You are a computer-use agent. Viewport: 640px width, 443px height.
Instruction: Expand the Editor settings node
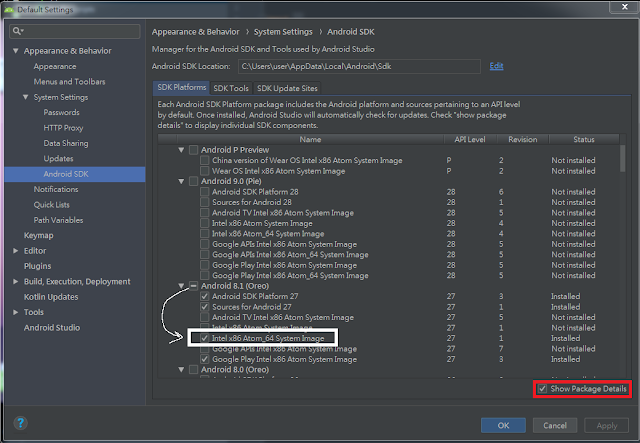pos(16,251)
